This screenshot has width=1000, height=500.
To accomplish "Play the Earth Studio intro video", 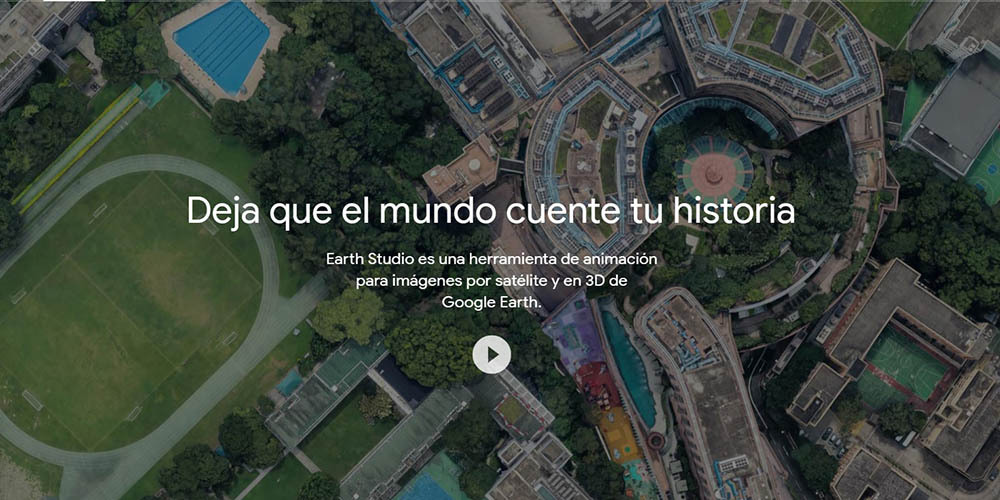I will pyautogui.click(x=491, y=354).
